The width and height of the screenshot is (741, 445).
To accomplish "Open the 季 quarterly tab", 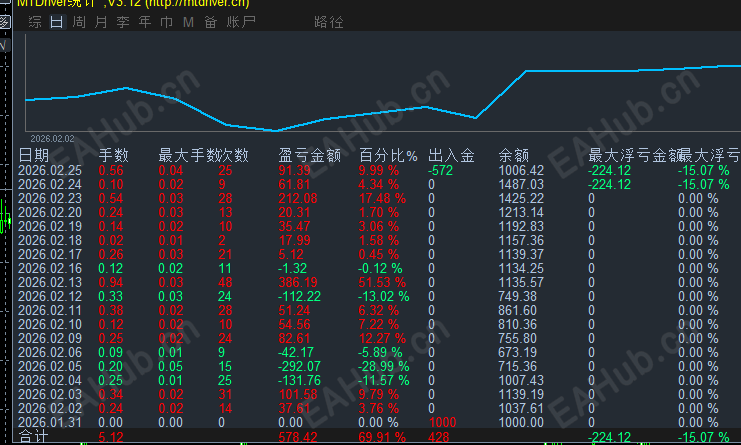I will tap(123, 22).
